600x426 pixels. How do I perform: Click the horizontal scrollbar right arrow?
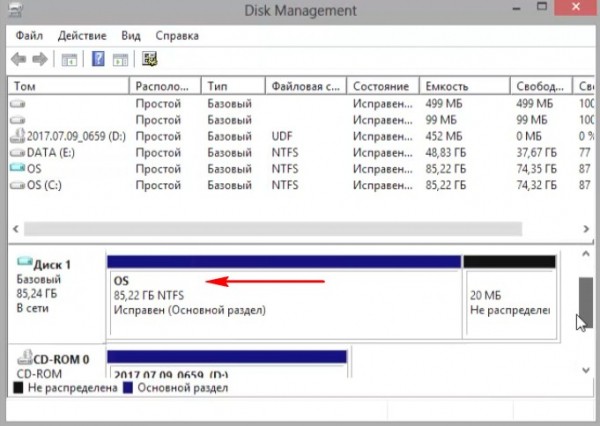(x=586, y=229)
